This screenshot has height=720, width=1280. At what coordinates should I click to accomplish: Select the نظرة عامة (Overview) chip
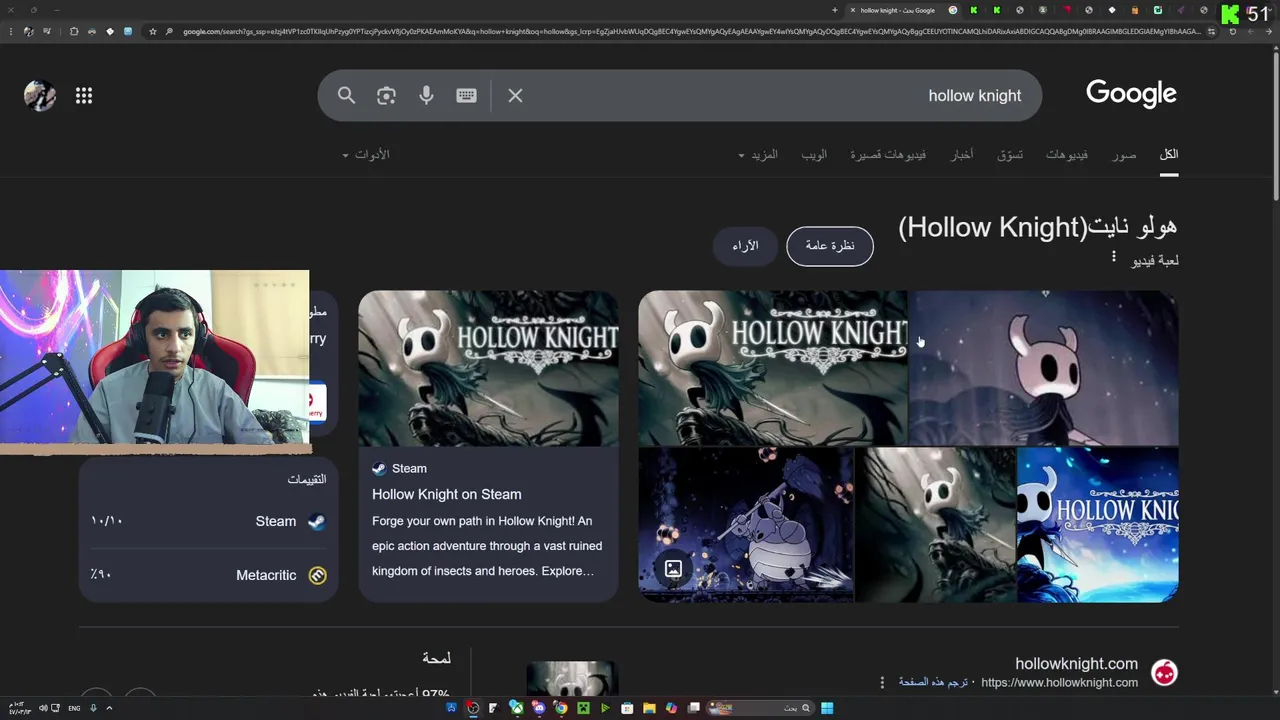click(830, 246)
